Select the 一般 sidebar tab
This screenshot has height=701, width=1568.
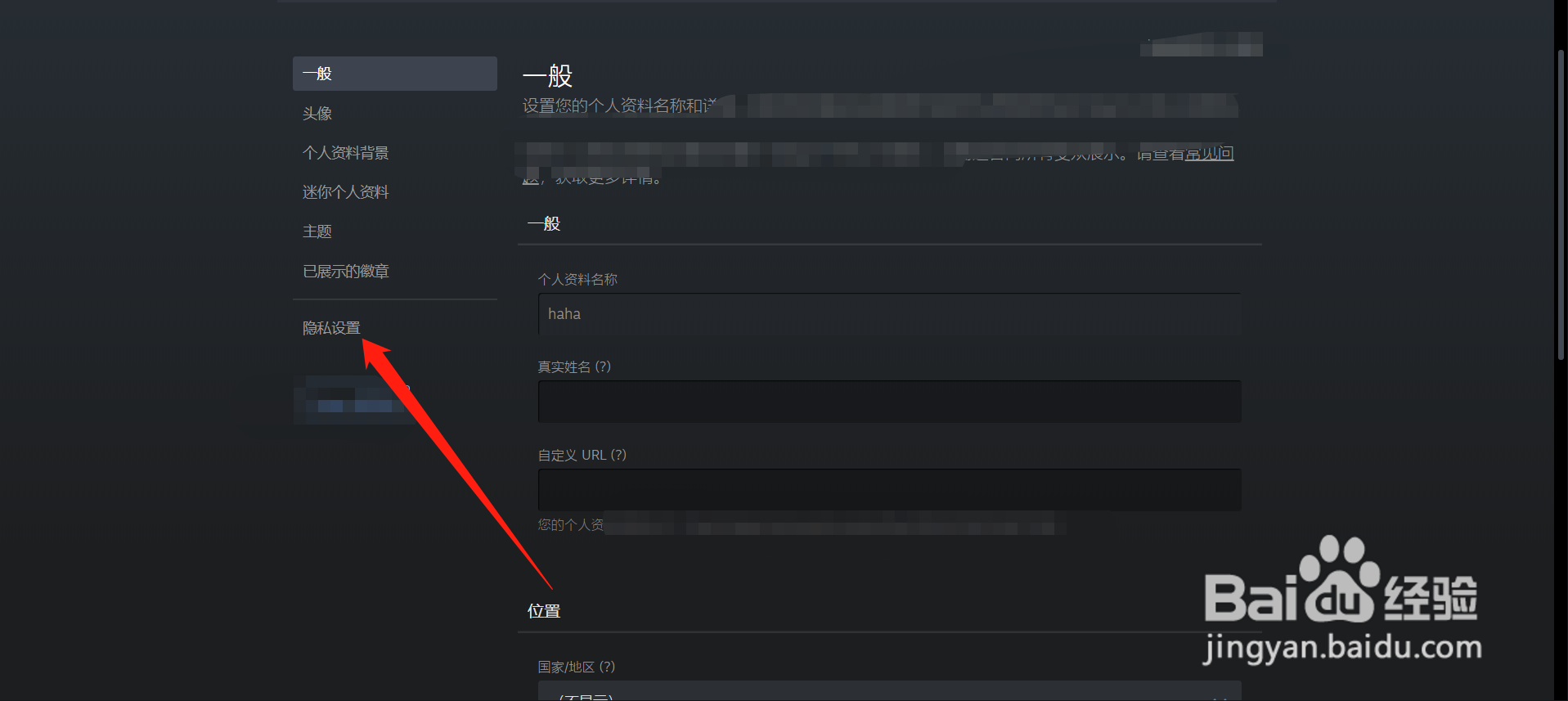pos(394,74)
